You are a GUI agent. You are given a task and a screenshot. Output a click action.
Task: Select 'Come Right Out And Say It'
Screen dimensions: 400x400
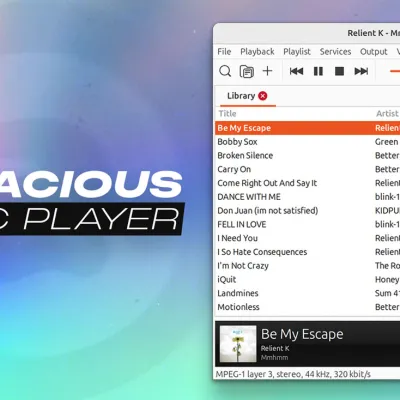point(267,183)
